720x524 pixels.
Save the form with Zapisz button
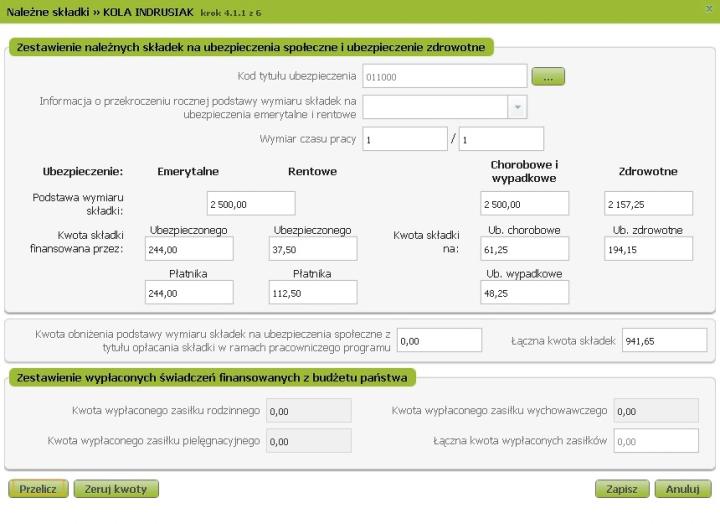622,489
